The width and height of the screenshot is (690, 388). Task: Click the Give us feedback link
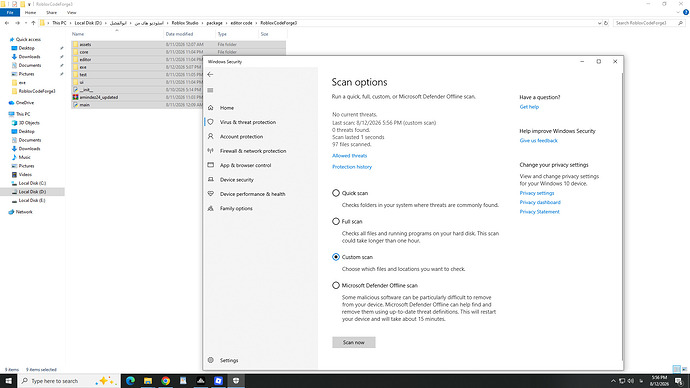tap(539, 141)
